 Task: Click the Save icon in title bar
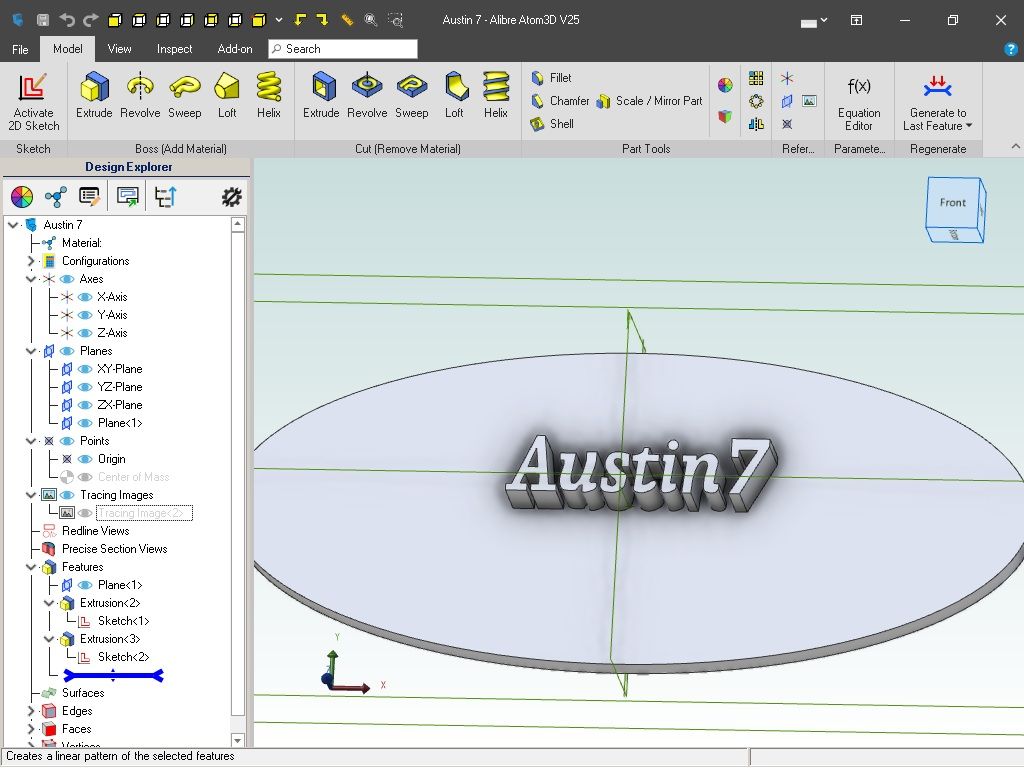[x=42, y=20]
